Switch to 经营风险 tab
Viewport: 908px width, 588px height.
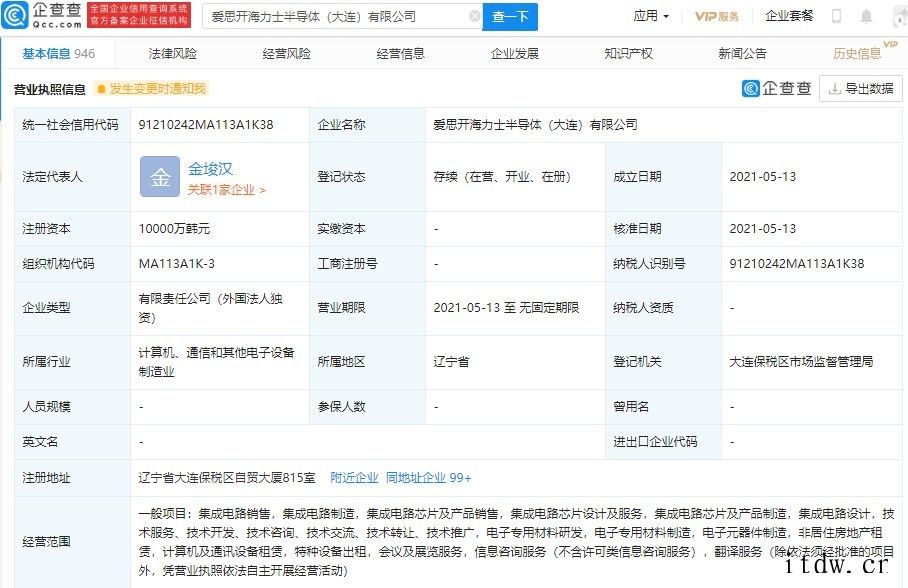tap(287, 54)
